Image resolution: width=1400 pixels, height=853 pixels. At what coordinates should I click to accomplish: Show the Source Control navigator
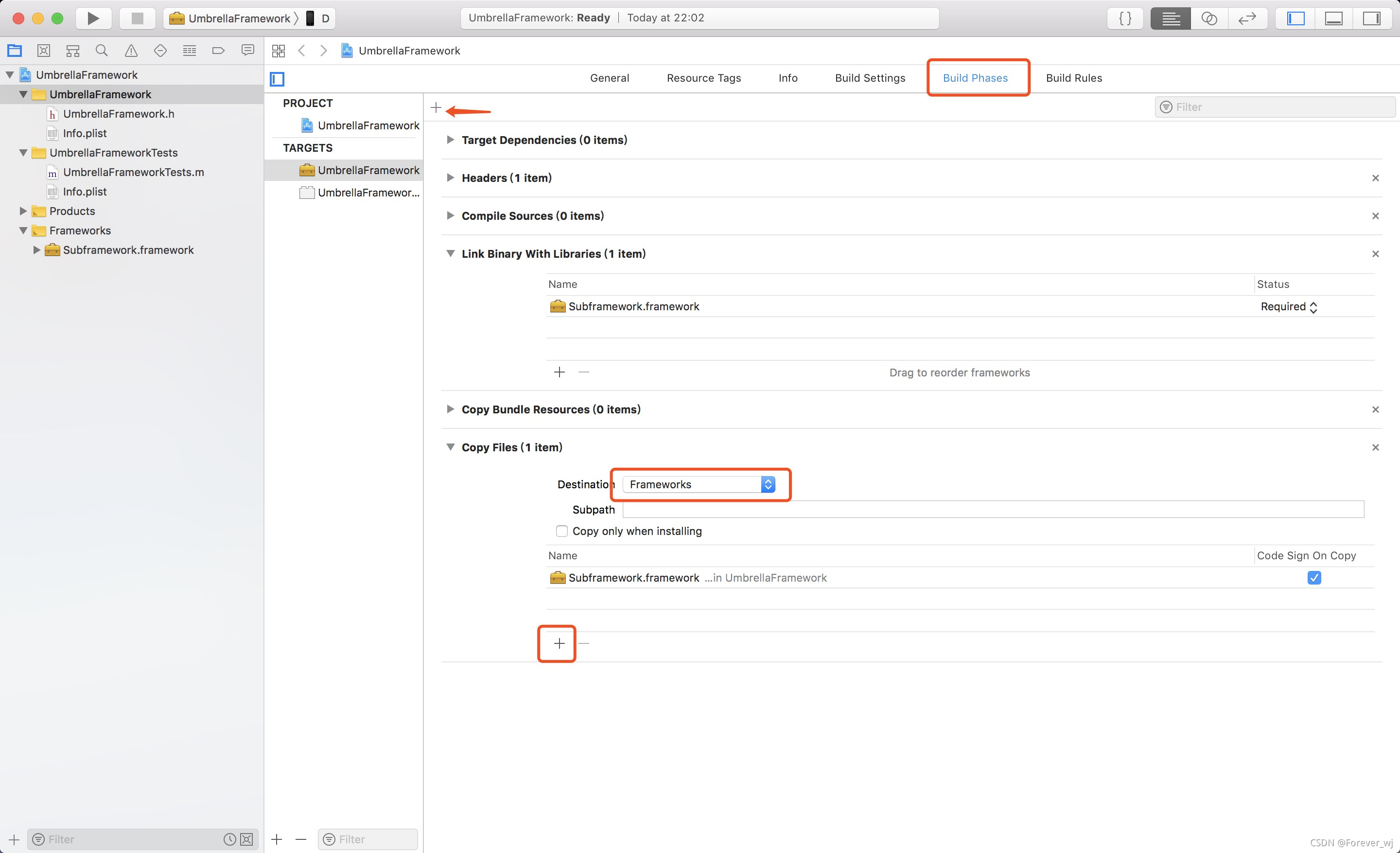coord(44,51)
